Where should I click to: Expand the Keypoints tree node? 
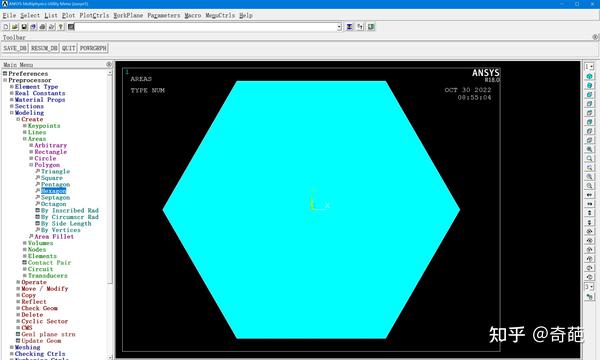pos(24,126)
